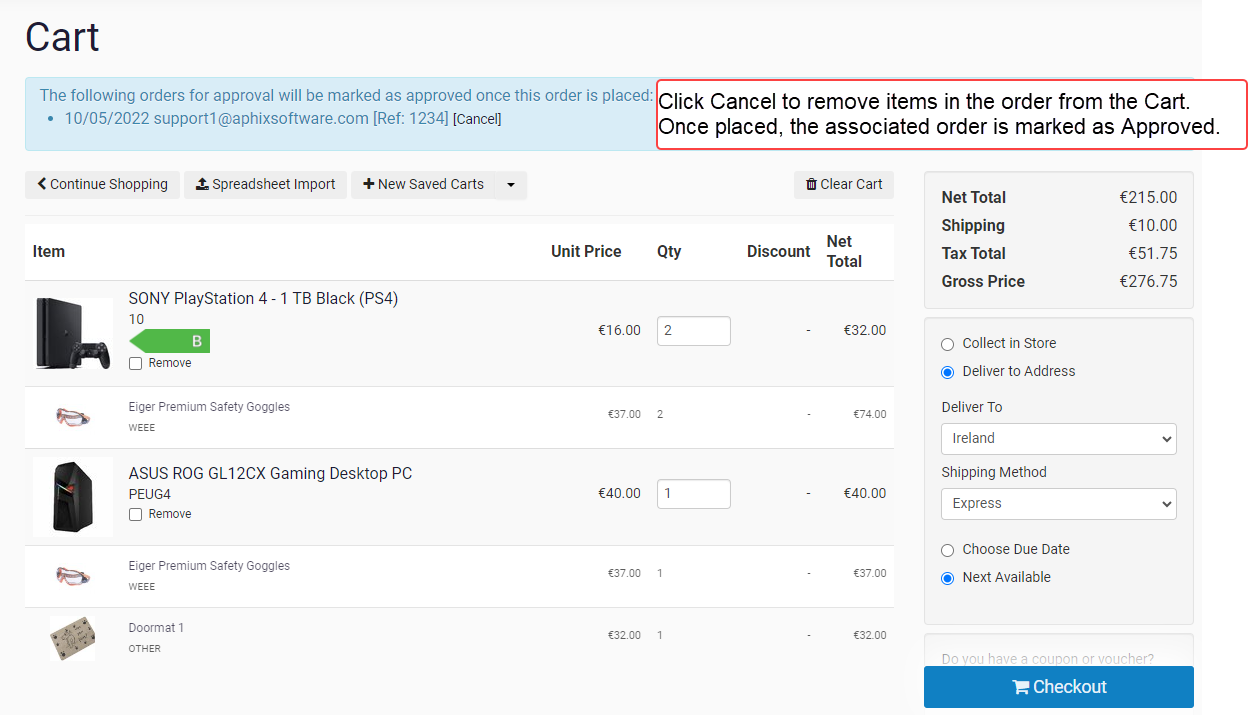Click the green B energy rating label
The height and width of the screenshot is (715, 1250).
pos(171,341)
